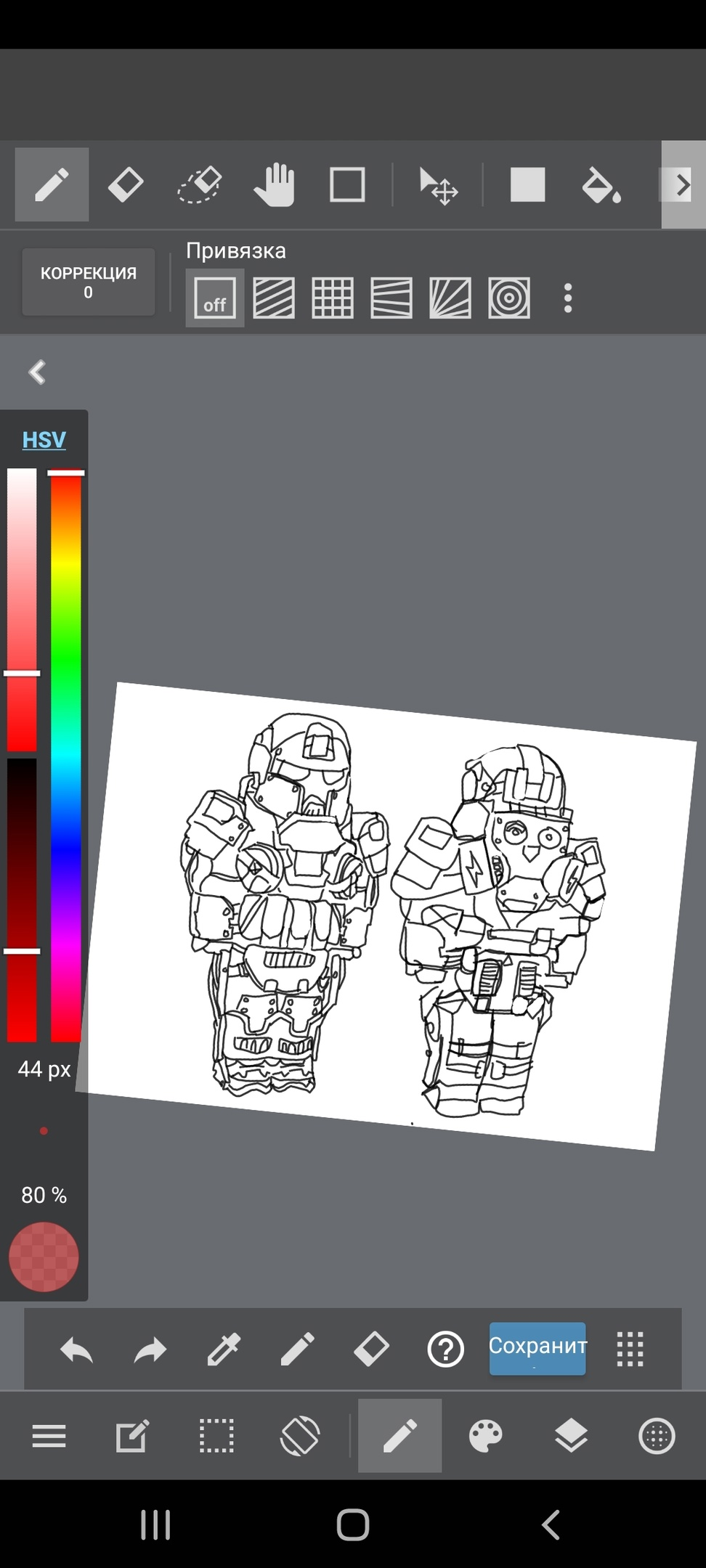Select the Eraser tool in top toolbar

(x=126, y=184)
